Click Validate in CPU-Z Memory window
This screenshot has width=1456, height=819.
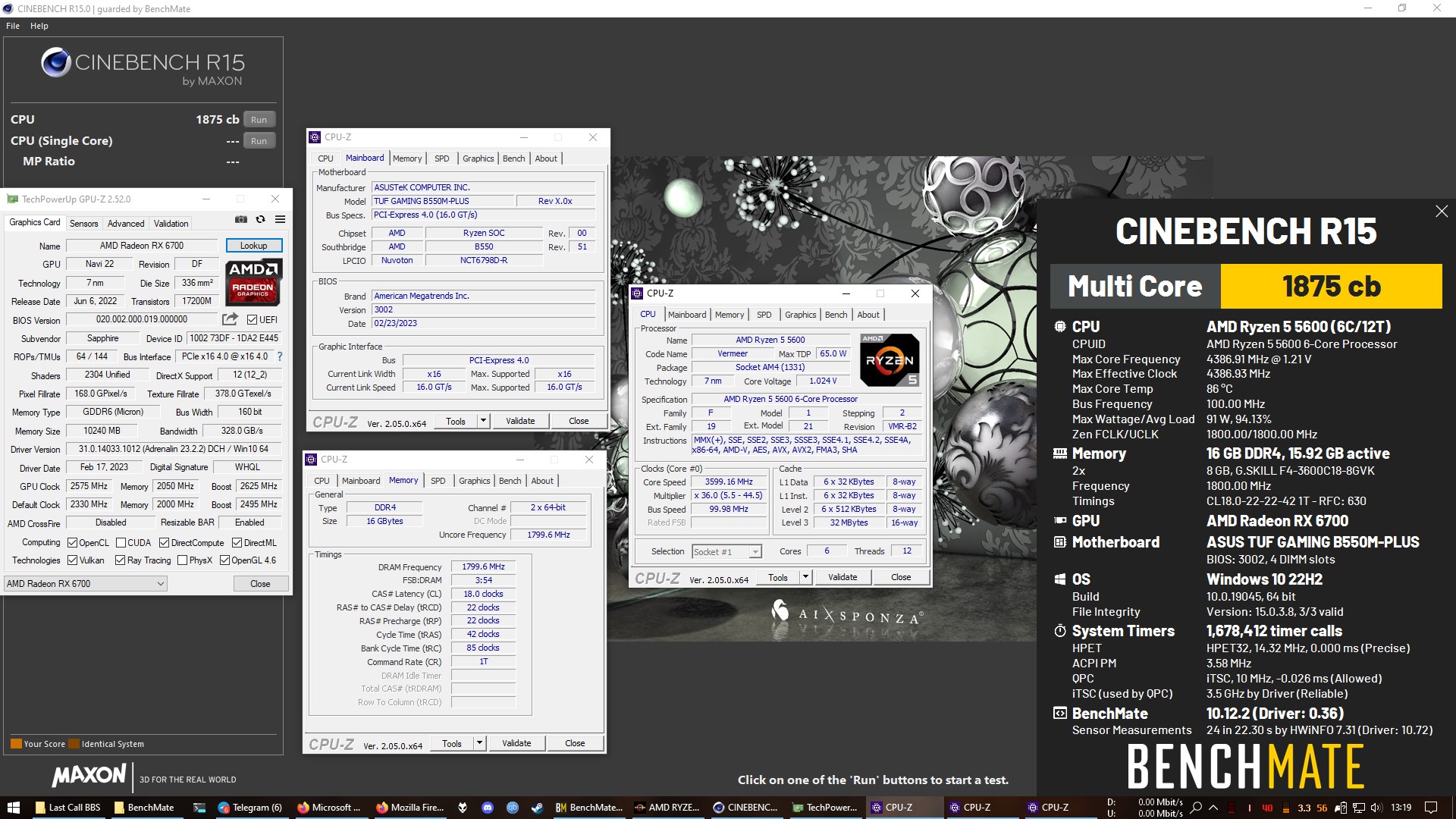(x=516, y=743)
